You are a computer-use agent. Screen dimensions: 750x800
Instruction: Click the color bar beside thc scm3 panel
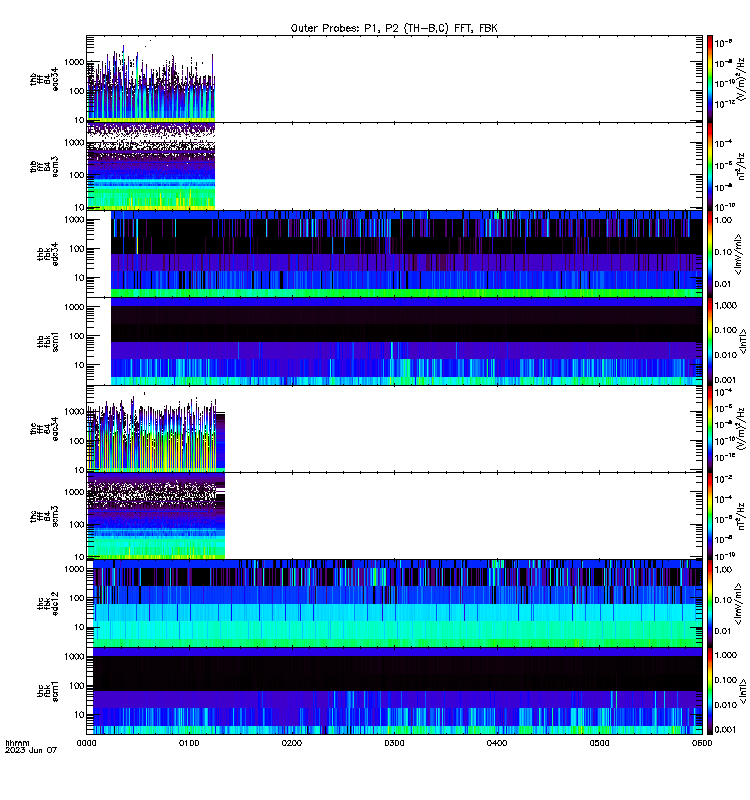[710, 516]
